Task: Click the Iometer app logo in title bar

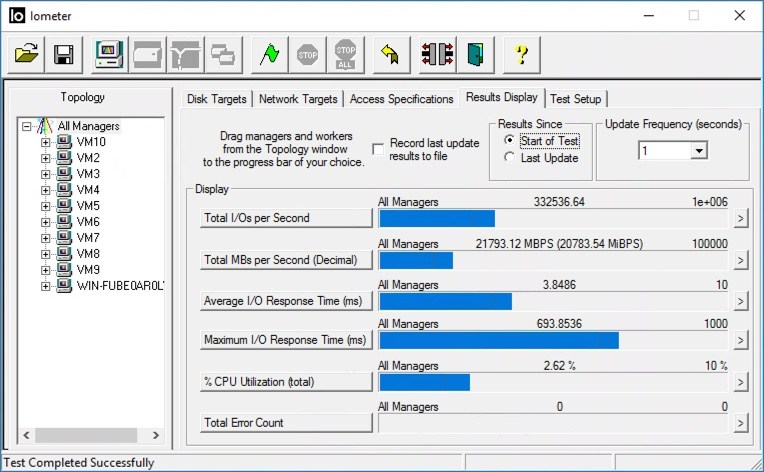Action: click(x=17, y=16)
